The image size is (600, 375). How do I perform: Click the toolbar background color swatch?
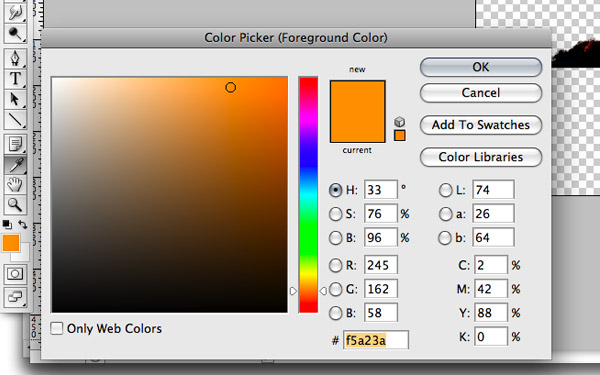[x=24, y=256]
